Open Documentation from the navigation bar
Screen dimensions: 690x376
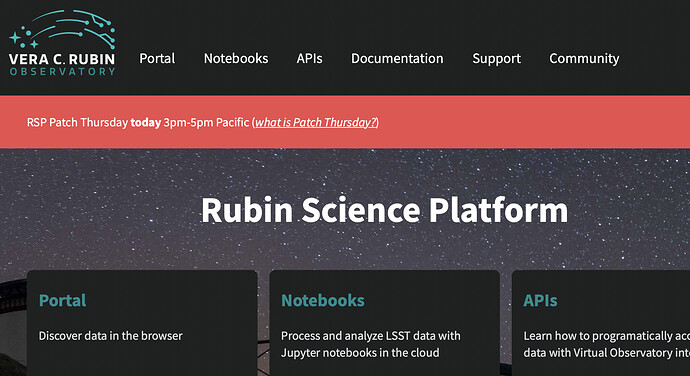point(397,59)
